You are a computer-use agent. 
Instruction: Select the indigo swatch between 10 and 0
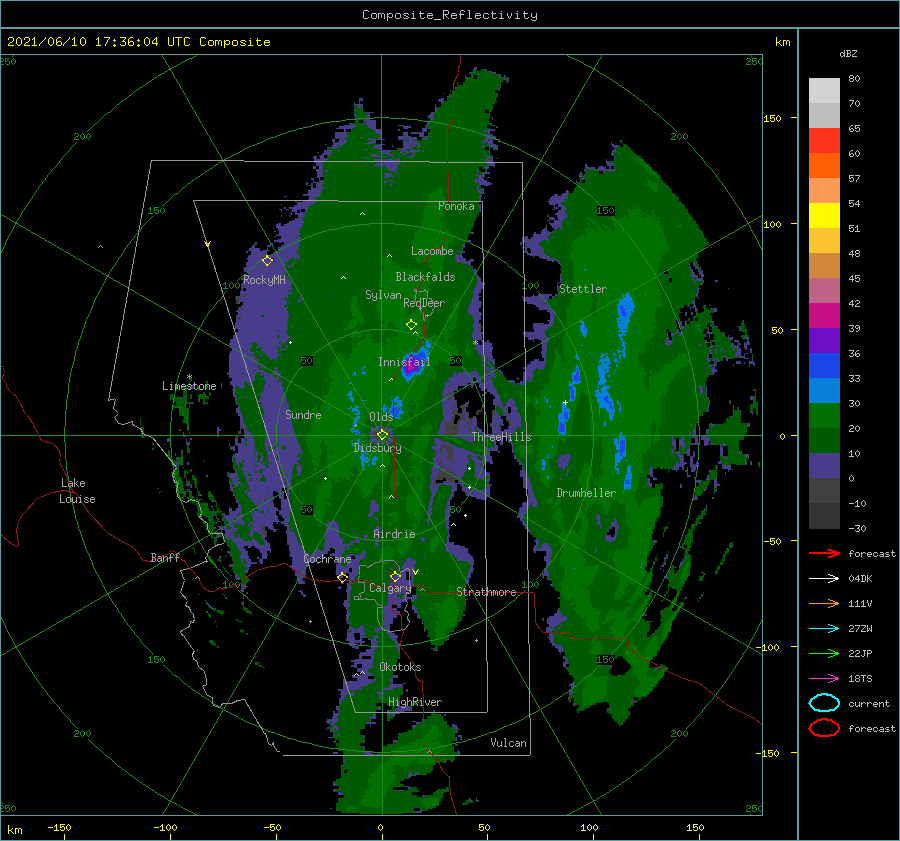click(x=824, y=466)
